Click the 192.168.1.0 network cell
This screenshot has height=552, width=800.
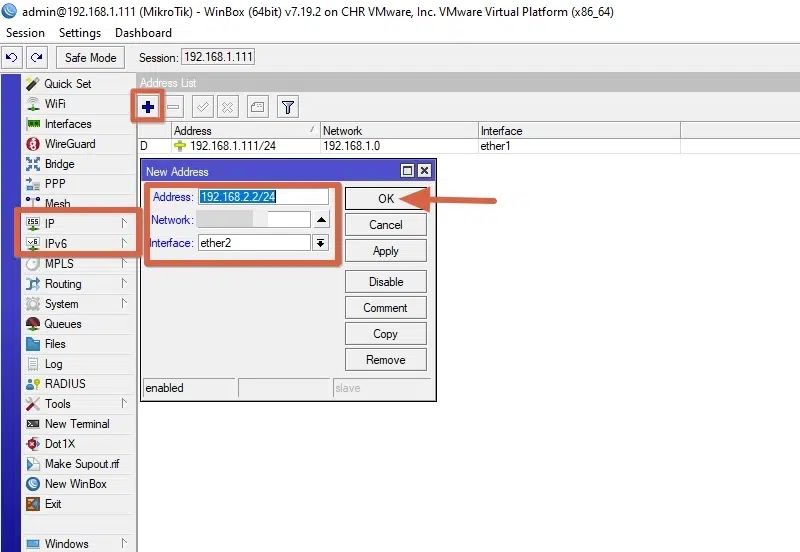[x=399, y=146]
